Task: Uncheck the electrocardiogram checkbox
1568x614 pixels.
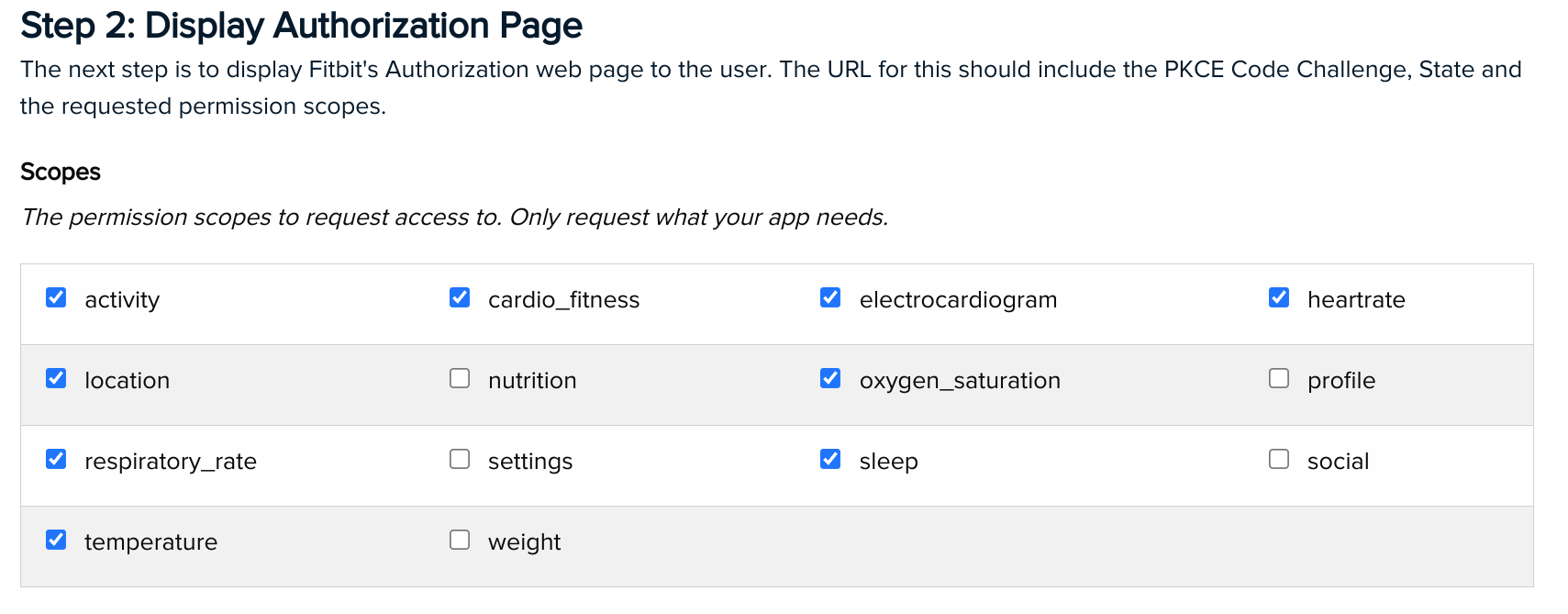Action: (830, 298)
